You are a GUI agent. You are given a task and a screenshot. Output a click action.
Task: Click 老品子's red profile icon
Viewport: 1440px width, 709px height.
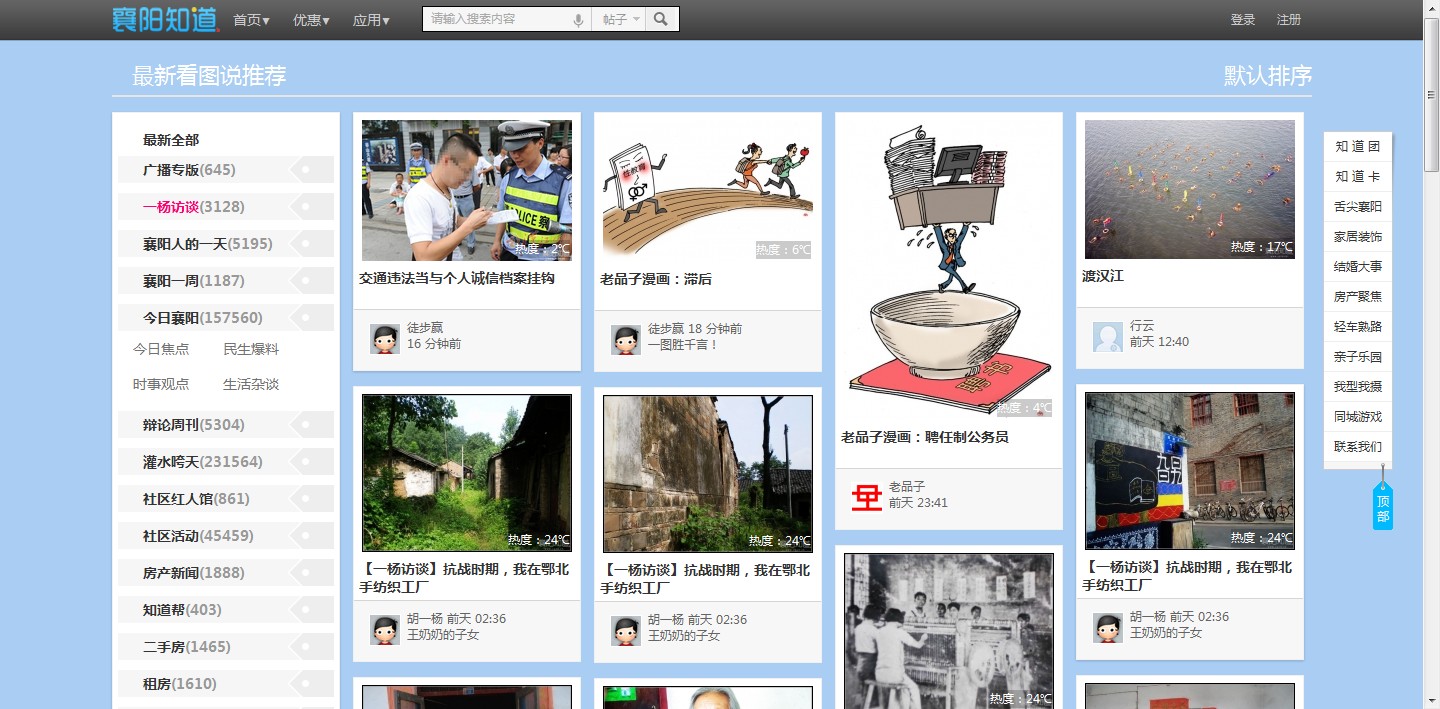(866, 494)
